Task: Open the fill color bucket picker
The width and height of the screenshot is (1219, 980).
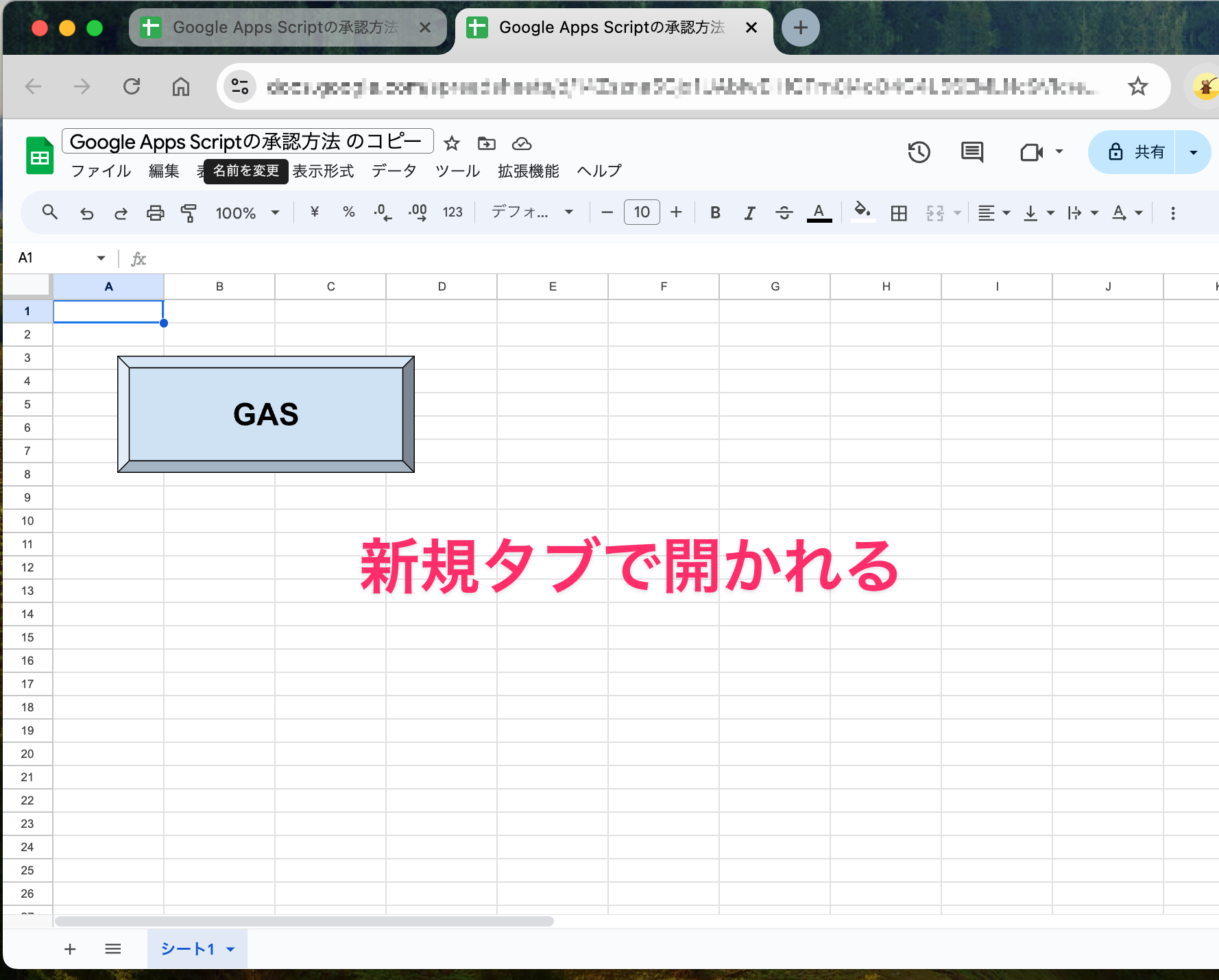Action: pyautogui.click(x=863, y=212)
